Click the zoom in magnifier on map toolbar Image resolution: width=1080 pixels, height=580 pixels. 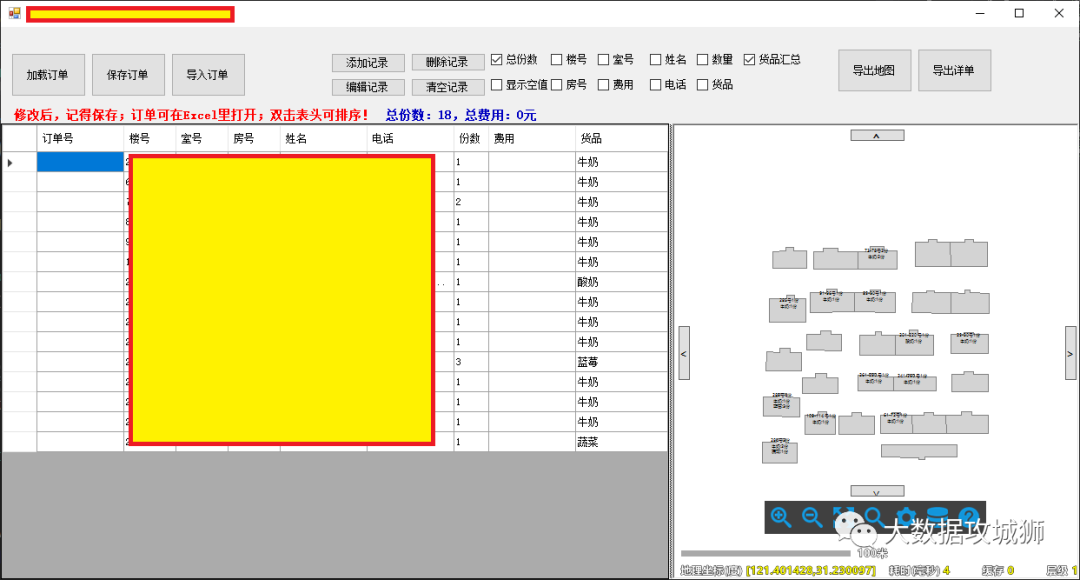(781, 517)
